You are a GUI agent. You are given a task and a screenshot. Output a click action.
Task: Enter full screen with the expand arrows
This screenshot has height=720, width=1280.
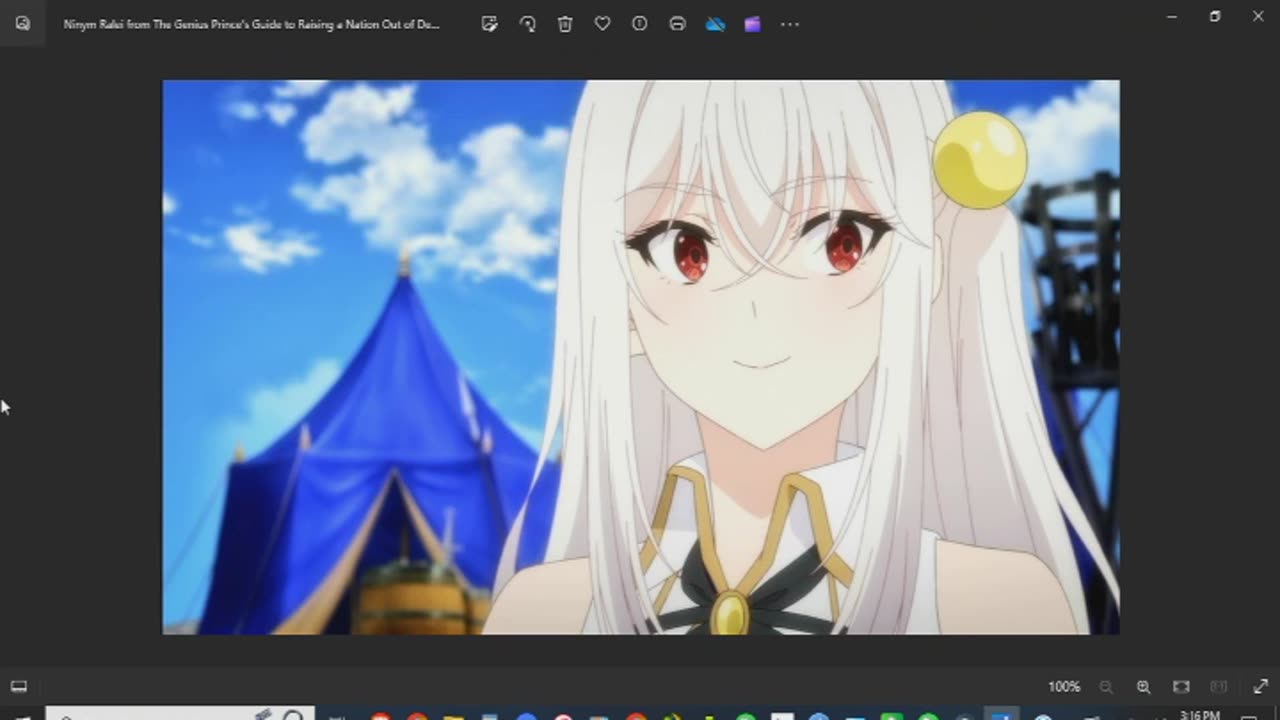pyautogui.click(x=1260, y=687)
